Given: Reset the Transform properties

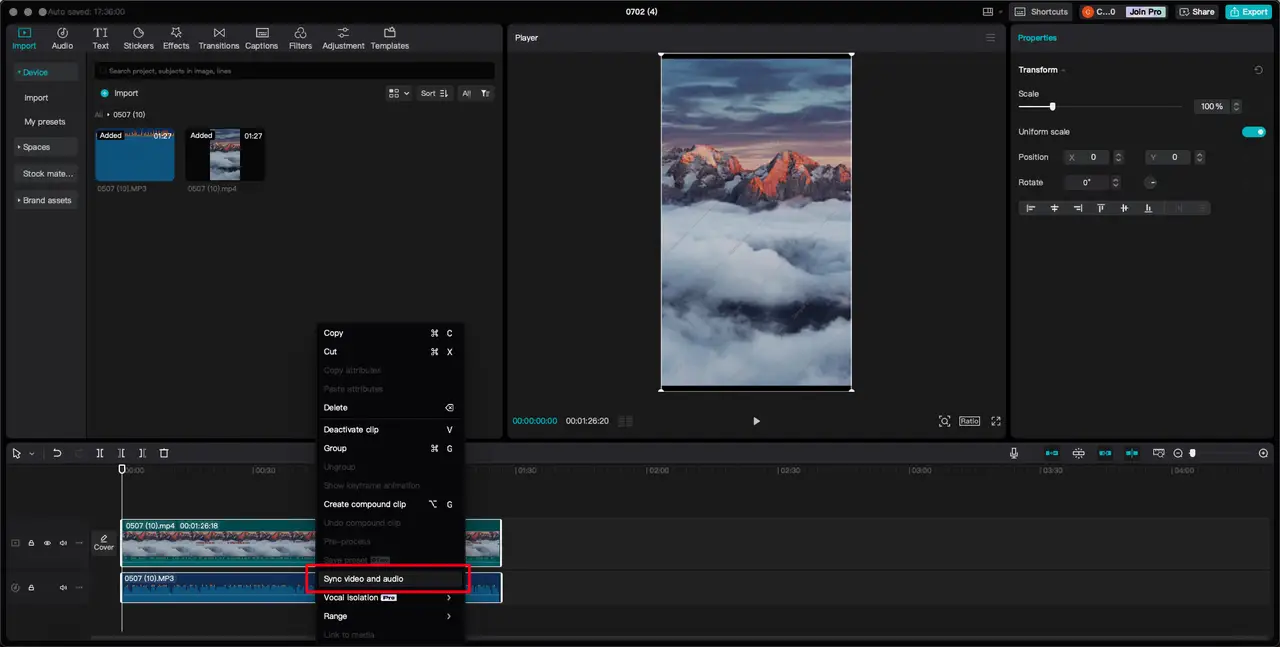Looking at the screenshot, I should tap(1258, 70).
